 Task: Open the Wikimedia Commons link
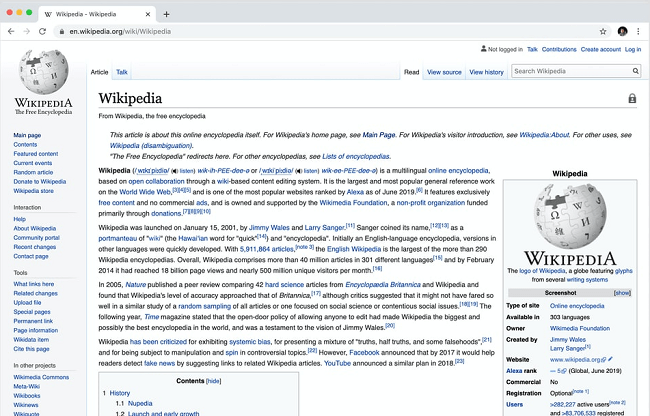41,377
